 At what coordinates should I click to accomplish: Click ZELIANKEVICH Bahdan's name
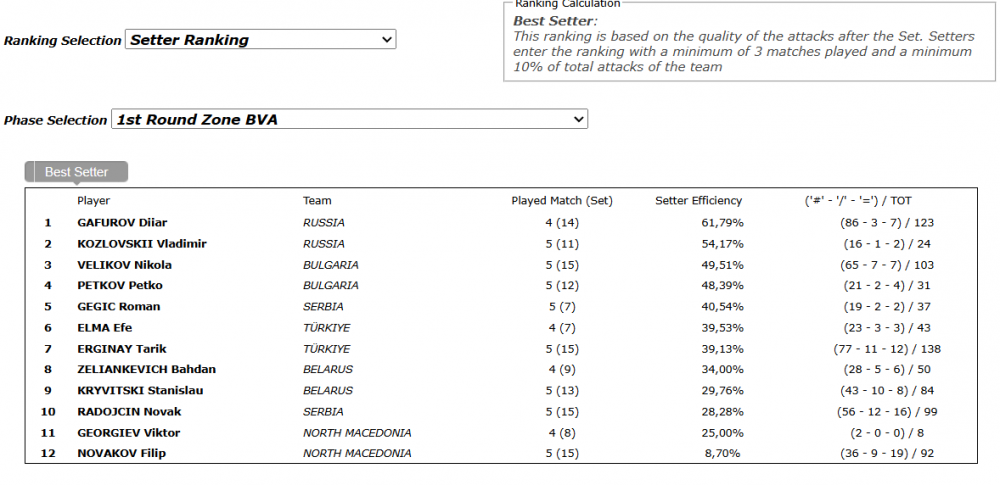pyautogui.click(x=147, y=369)
